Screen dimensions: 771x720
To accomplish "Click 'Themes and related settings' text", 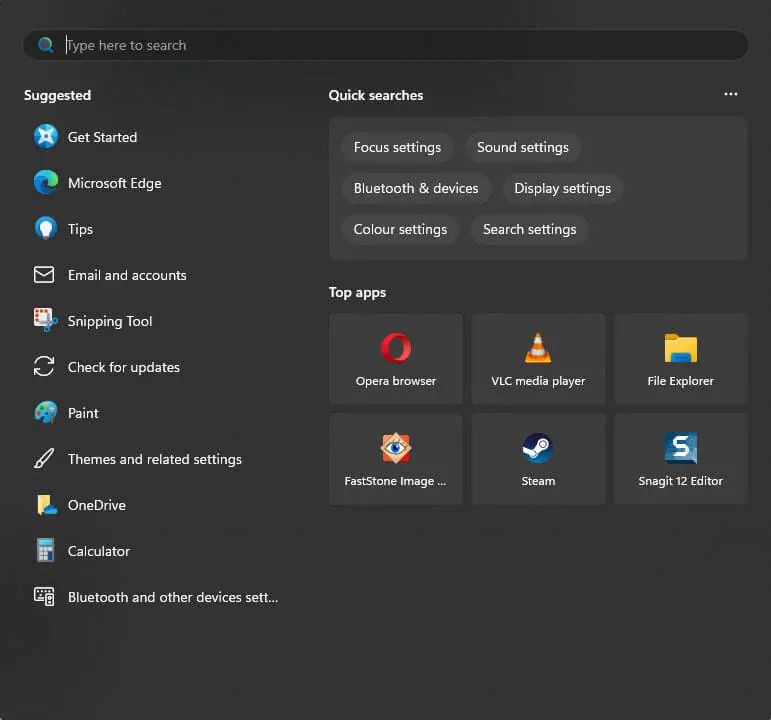I will point(154,459).
